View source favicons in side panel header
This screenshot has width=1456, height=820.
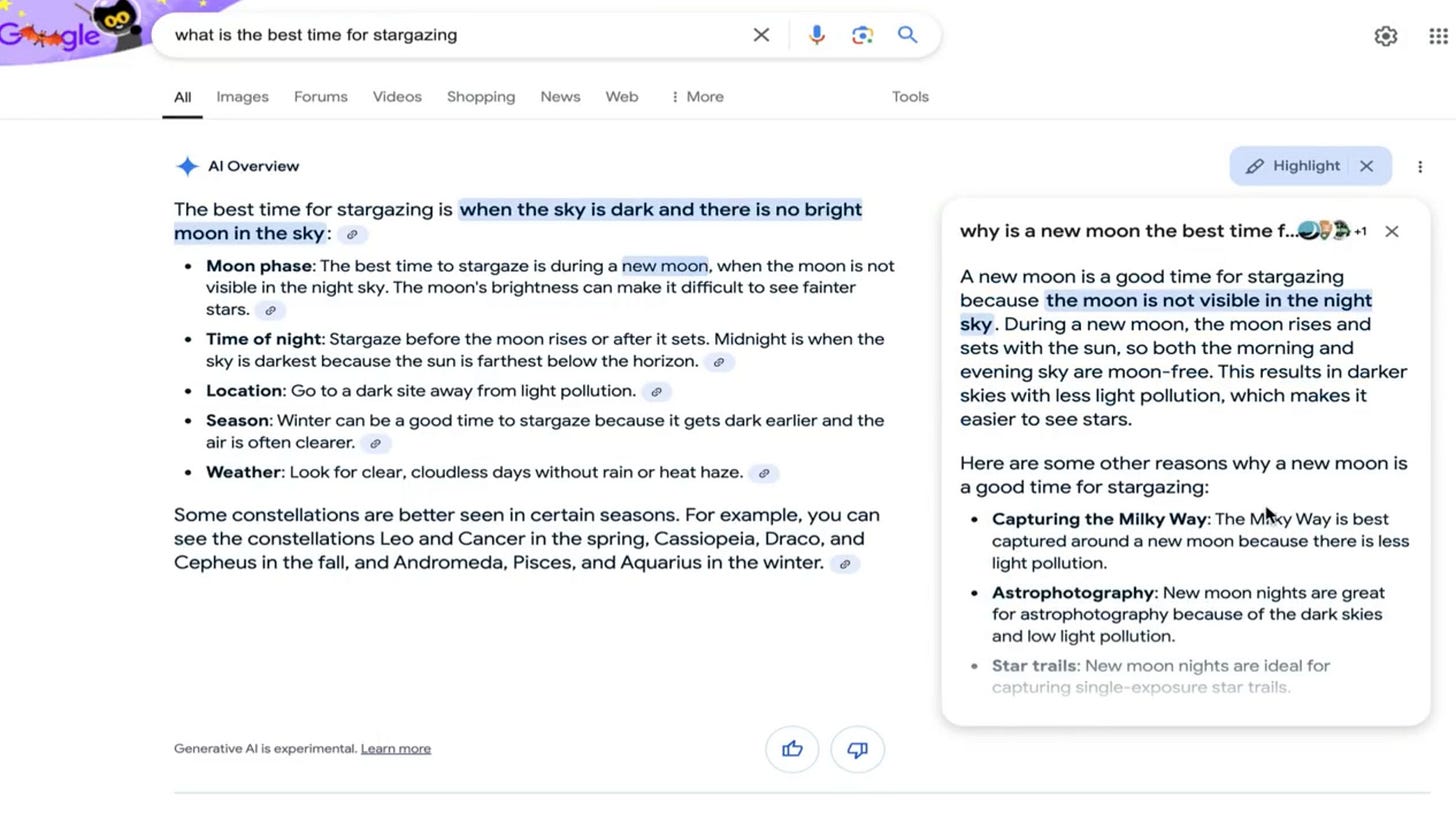[1323, 231]
